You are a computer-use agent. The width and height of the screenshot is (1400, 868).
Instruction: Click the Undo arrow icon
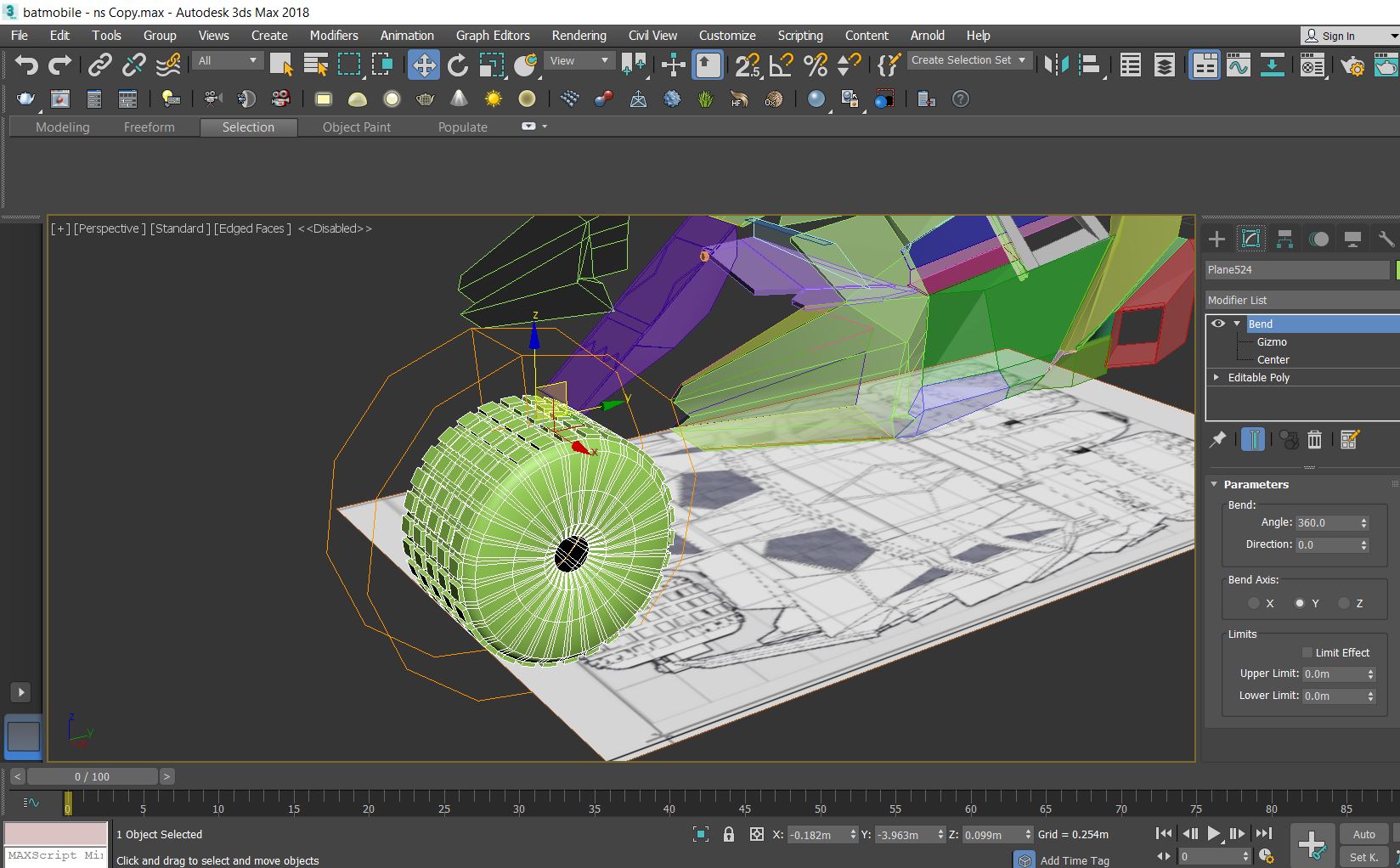(x=26, y=65)
